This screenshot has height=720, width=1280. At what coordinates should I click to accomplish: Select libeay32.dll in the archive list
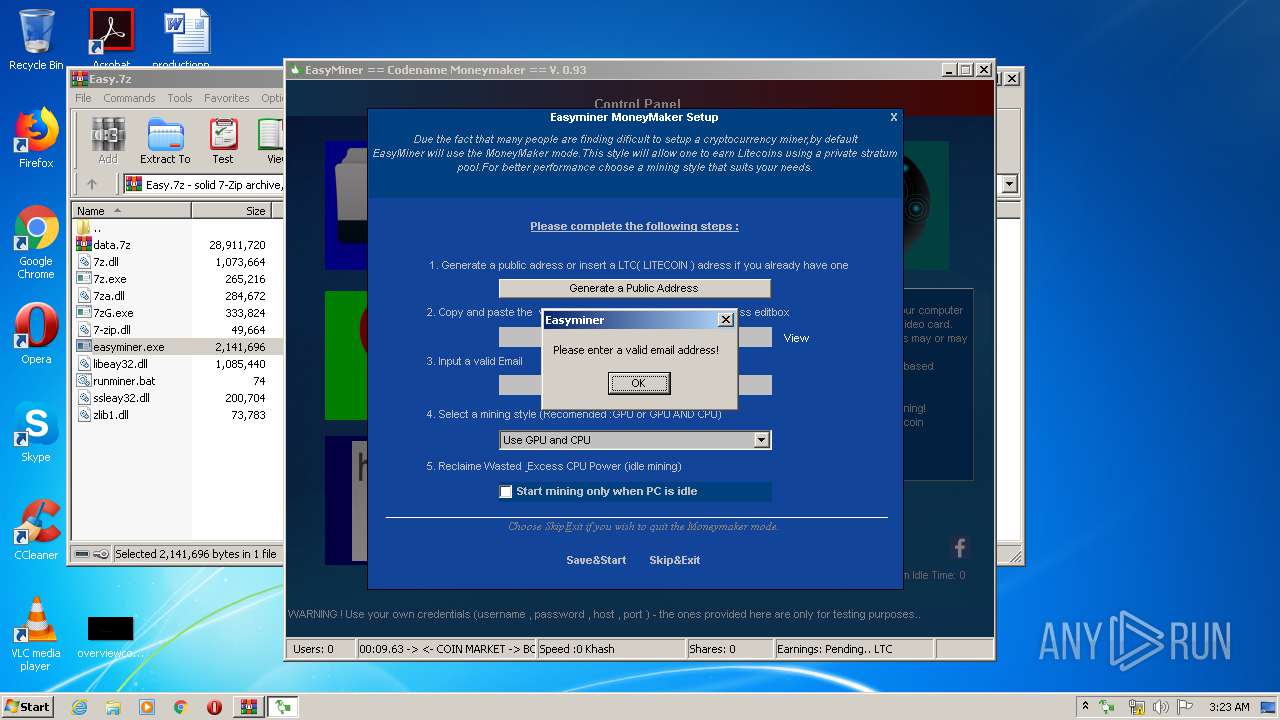[x=120, y=364]
